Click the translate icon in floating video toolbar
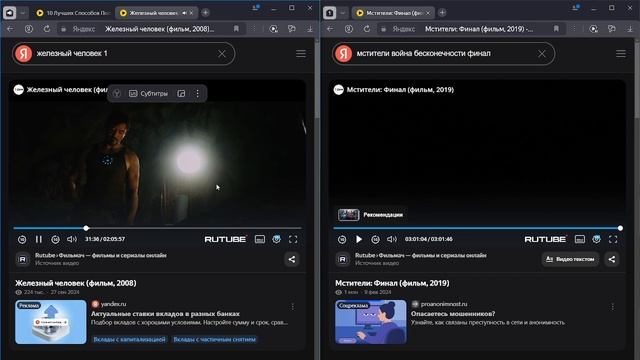 pyautogui.click(x=117, y=93)
